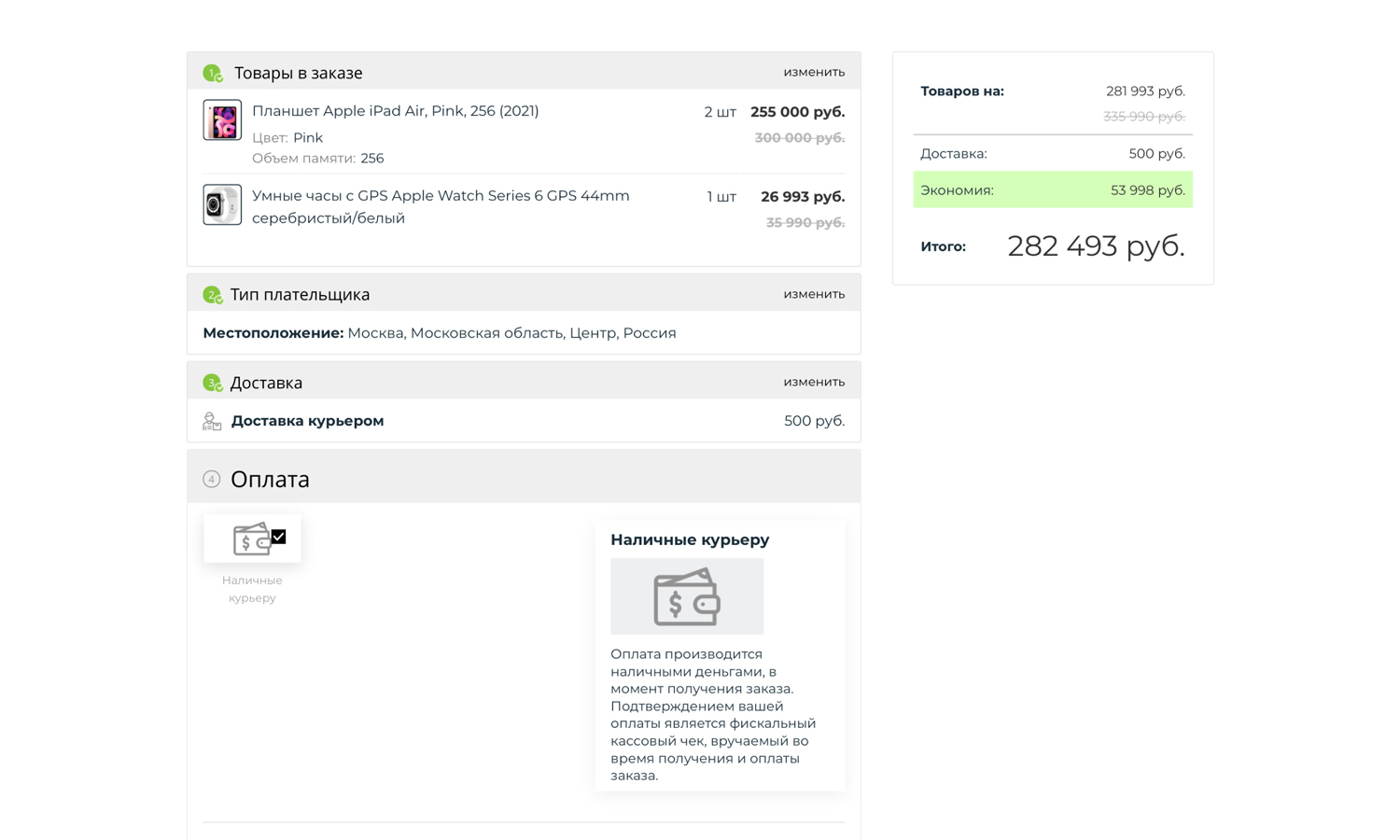
Task: Click the step 1 green checkmark icon
Action: pyautogui.click(x=213, y=73)
